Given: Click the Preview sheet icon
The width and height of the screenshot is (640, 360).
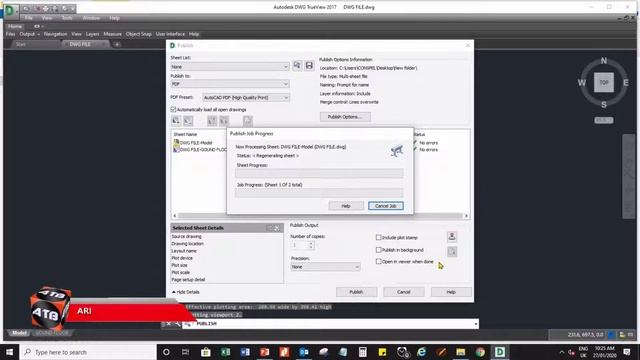Looking at the screenshot, I should coord(247,121).
